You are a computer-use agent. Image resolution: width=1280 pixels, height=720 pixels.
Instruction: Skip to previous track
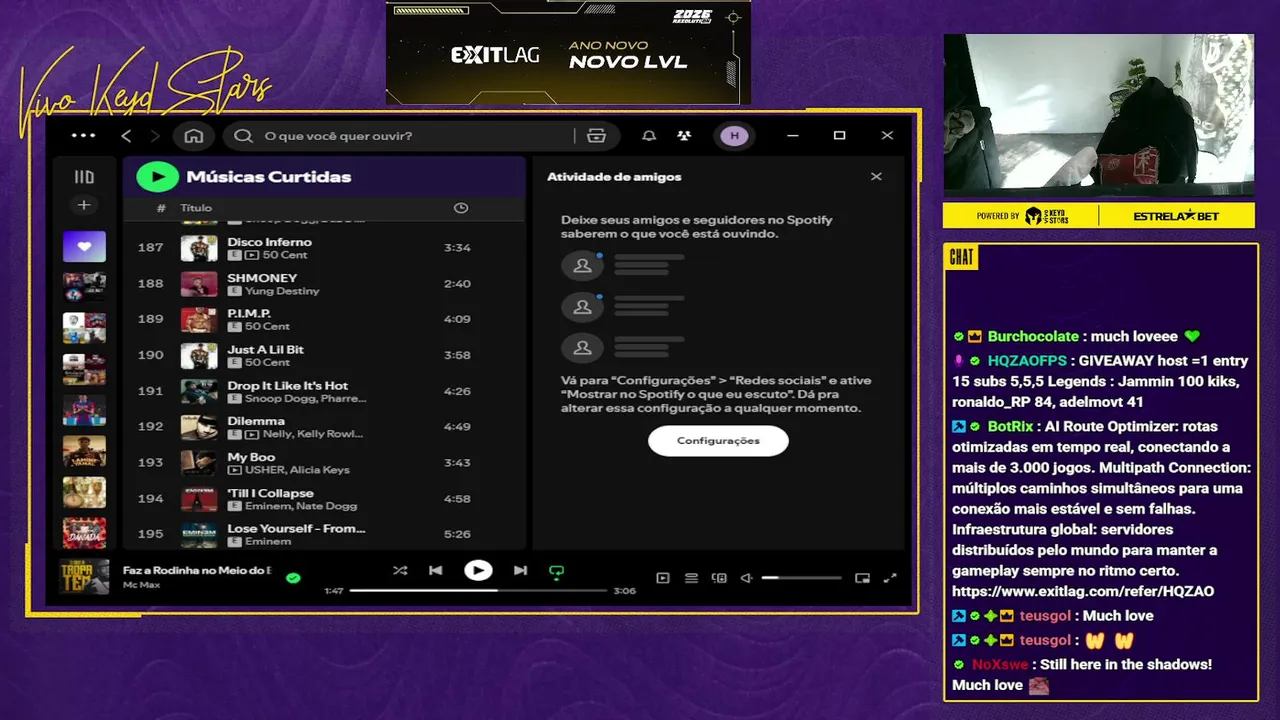(436, 571)
